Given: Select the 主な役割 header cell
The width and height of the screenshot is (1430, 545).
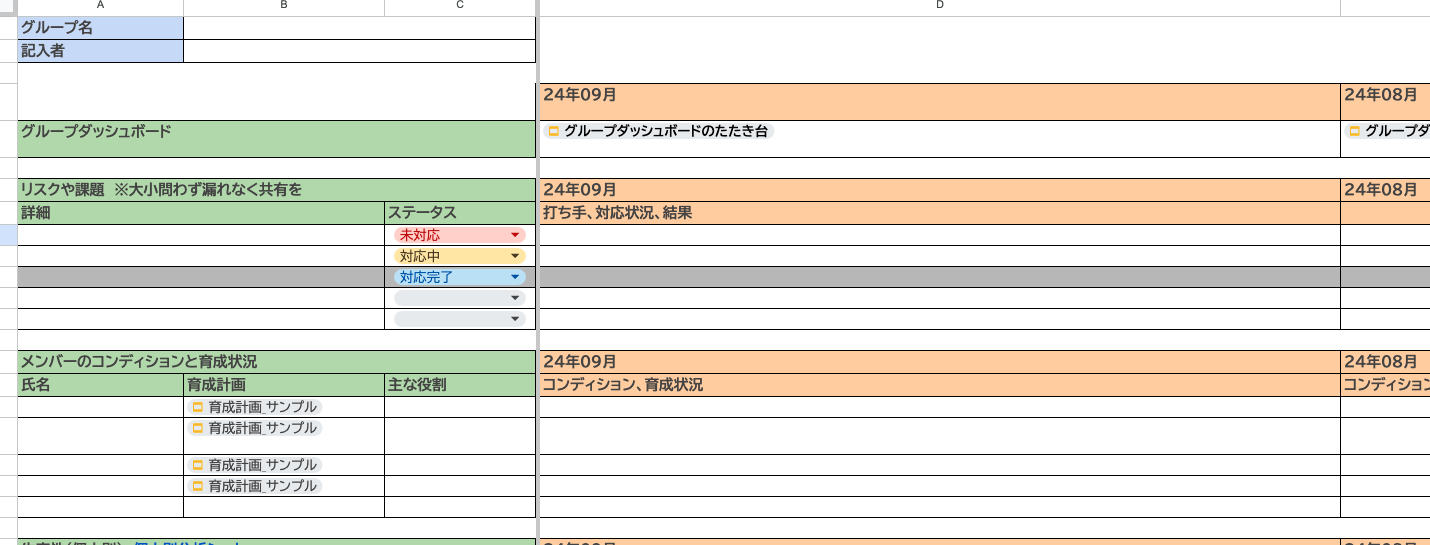Looking at the screenshot, I should click(460, 385).
